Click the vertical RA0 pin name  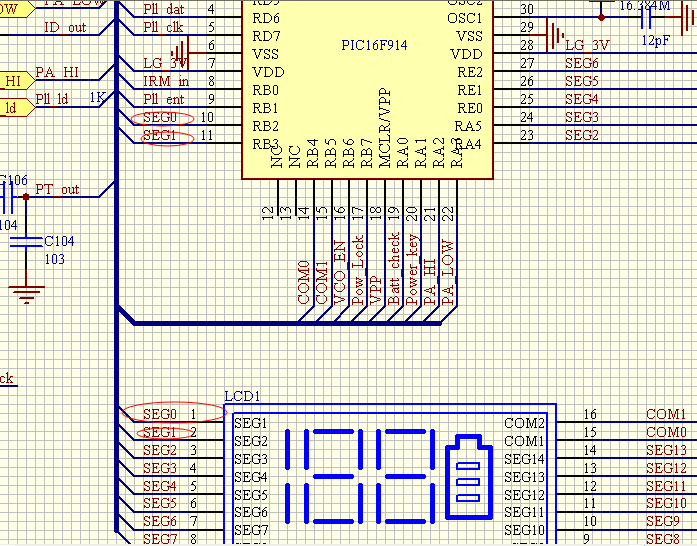(403, 153)
